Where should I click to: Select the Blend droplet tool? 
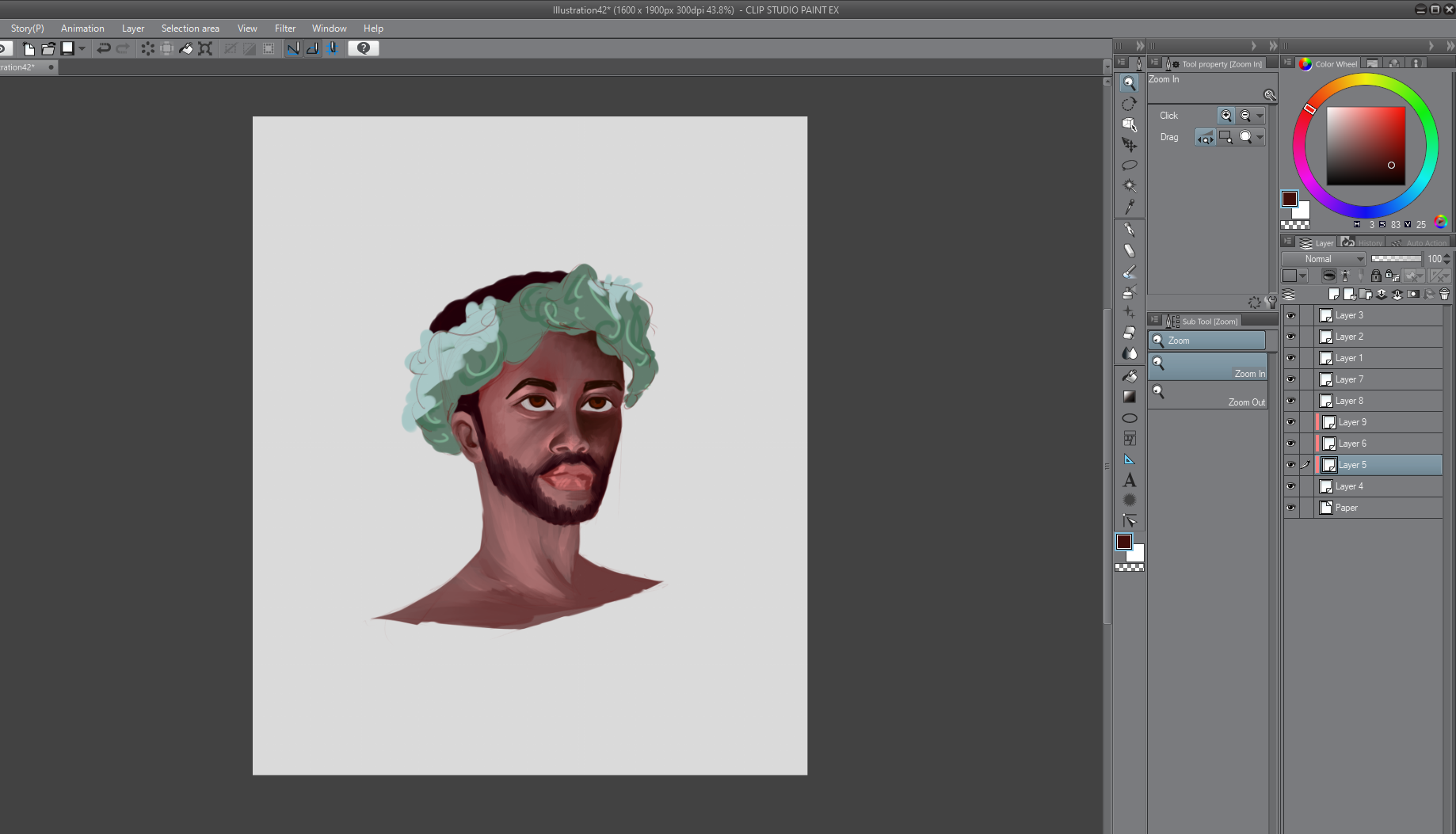[1129, 353]
